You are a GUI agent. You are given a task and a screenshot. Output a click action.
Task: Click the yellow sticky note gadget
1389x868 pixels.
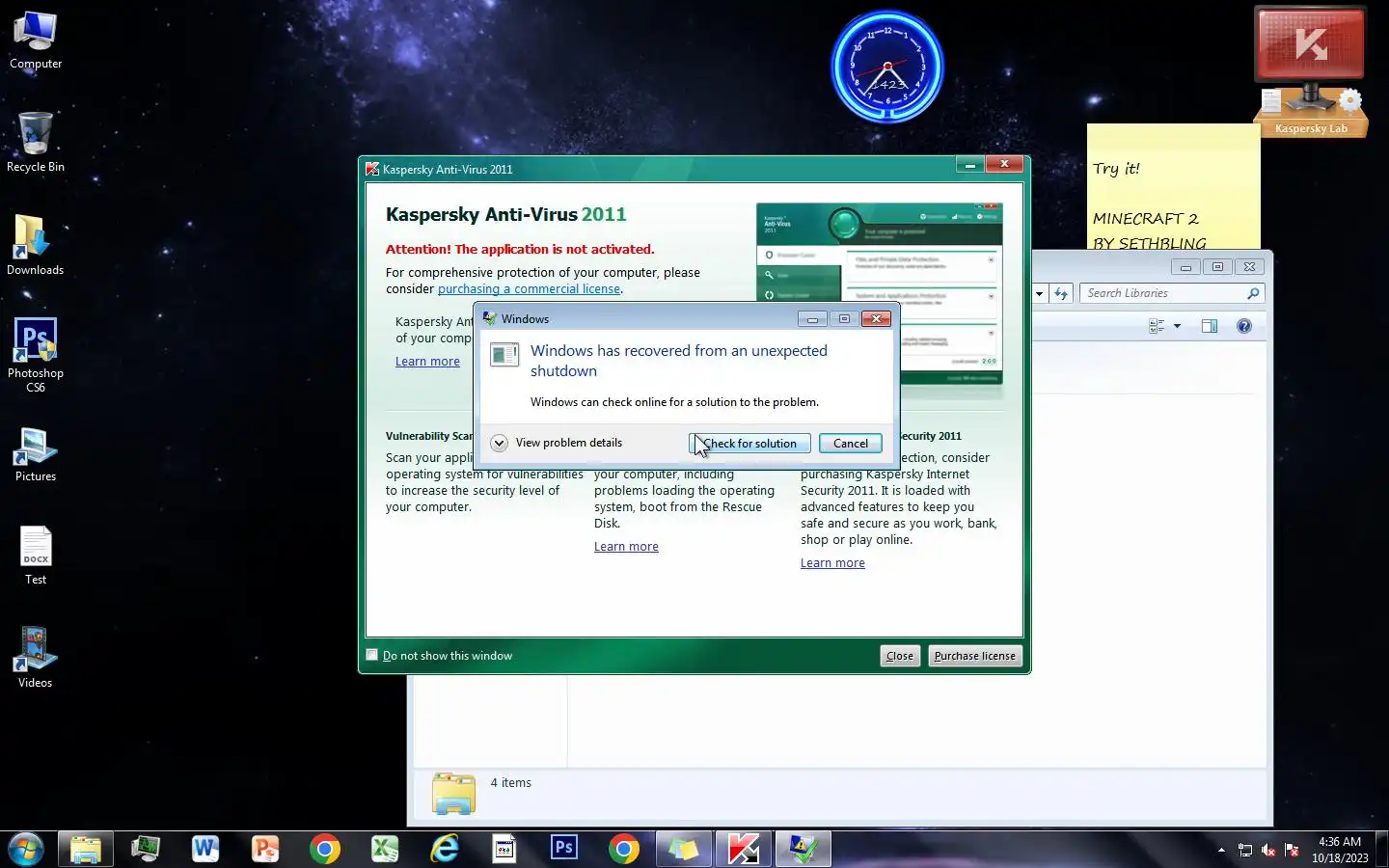(1173, 186)
